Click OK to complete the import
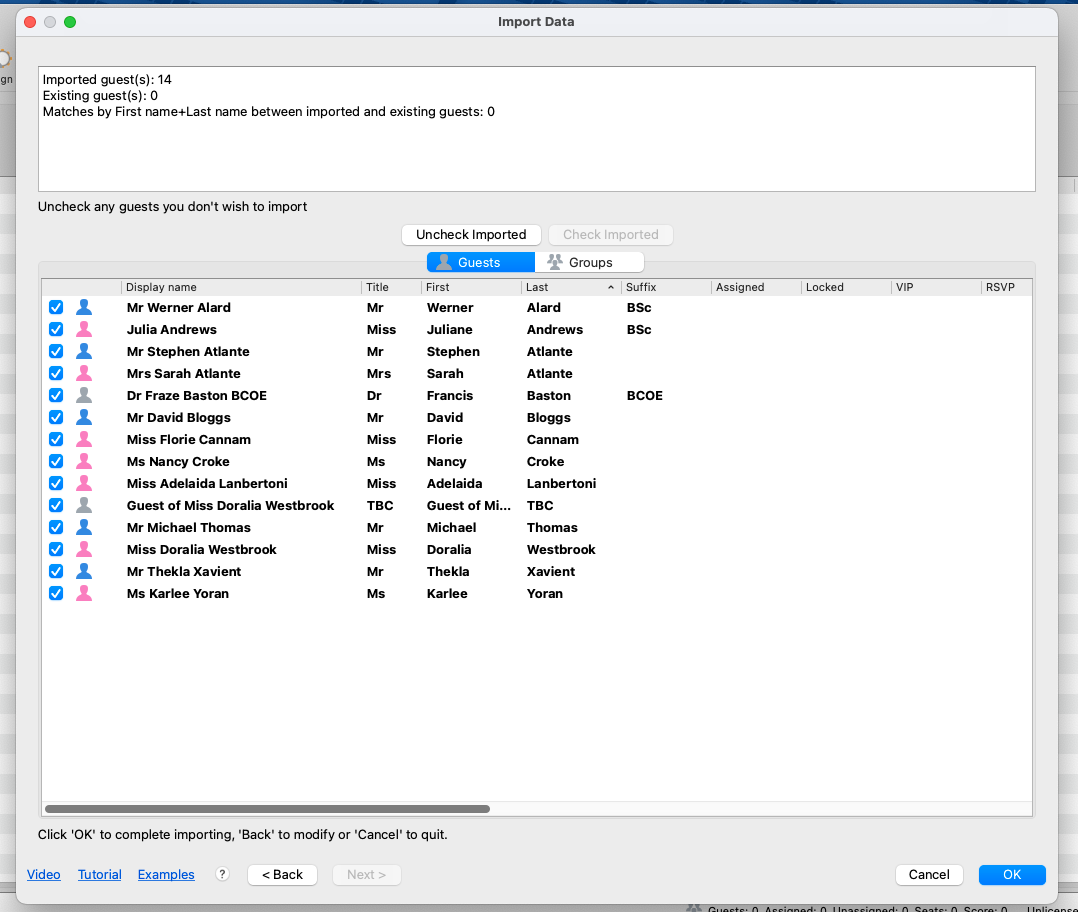 (1012, 875)
